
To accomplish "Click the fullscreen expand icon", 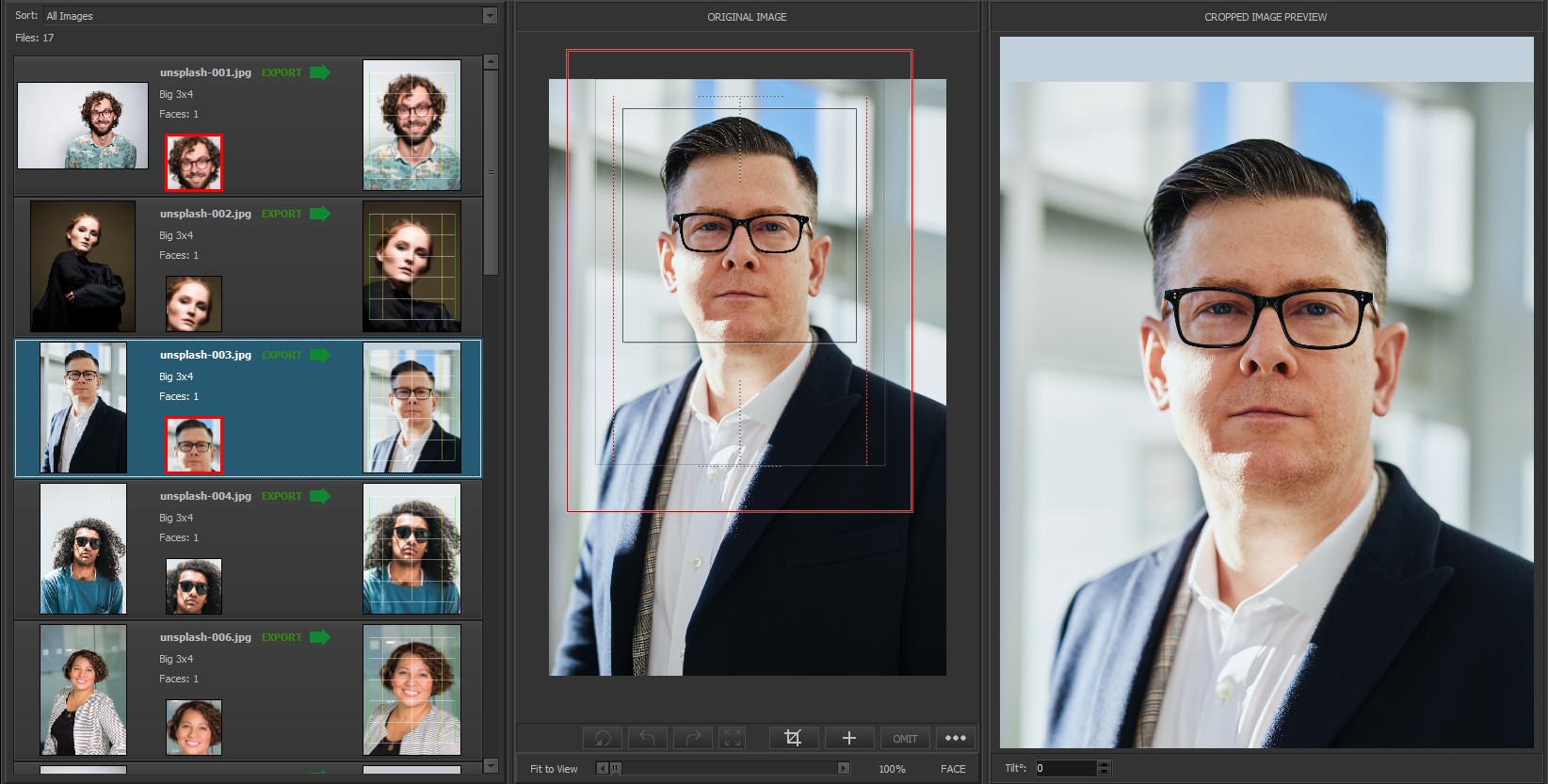I will point(732,738).
